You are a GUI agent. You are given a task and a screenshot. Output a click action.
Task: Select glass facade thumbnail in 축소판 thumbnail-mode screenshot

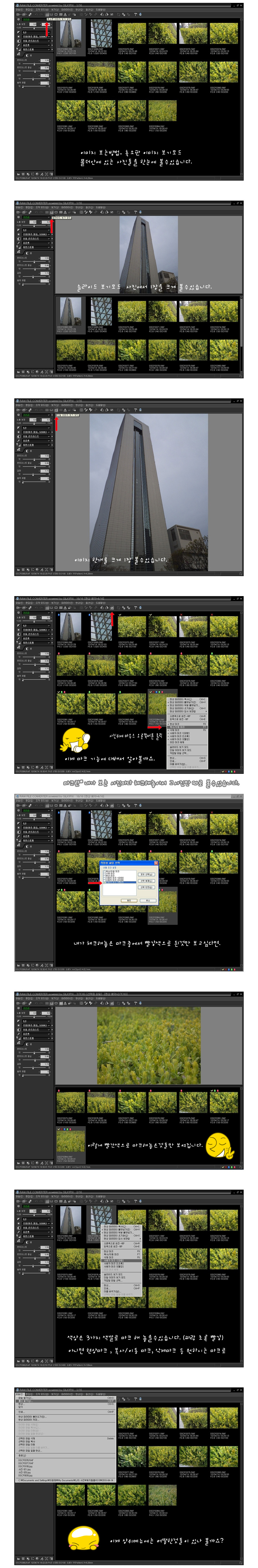point(101,33)
